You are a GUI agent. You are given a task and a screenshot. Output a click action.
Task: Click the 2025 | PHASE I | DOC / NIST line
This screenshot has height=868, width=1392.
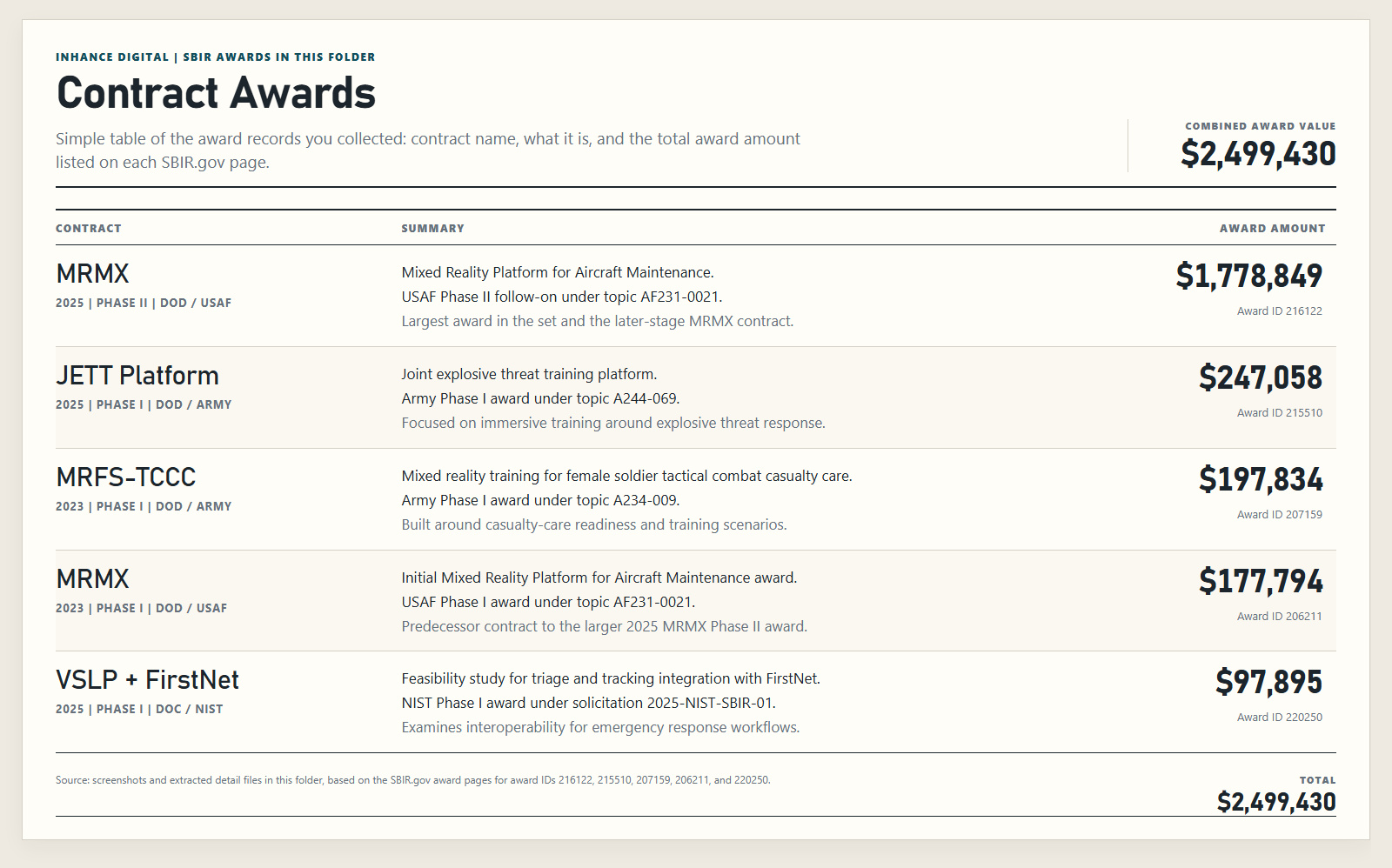[x=139, y=710]
